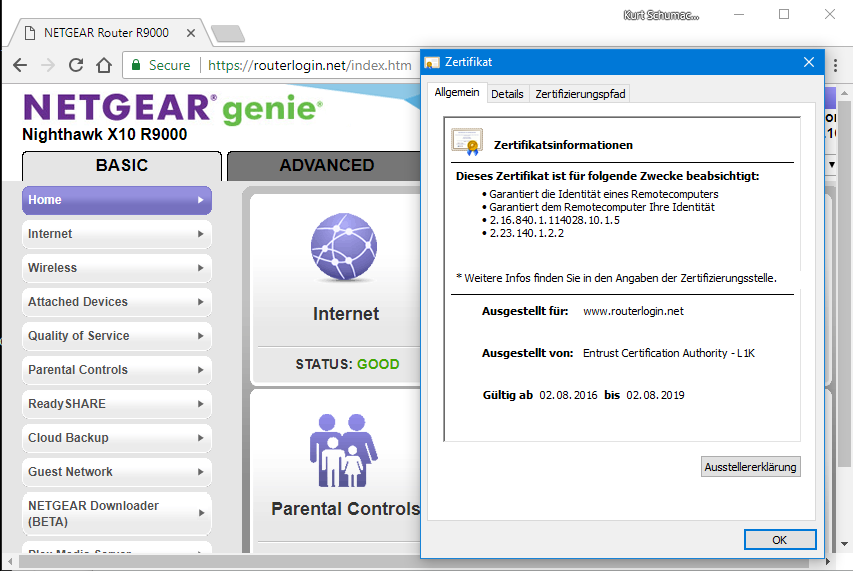
Task: Click the 2.16.840.1.114028.10.1.5 OID line
Action: [554, 220]
